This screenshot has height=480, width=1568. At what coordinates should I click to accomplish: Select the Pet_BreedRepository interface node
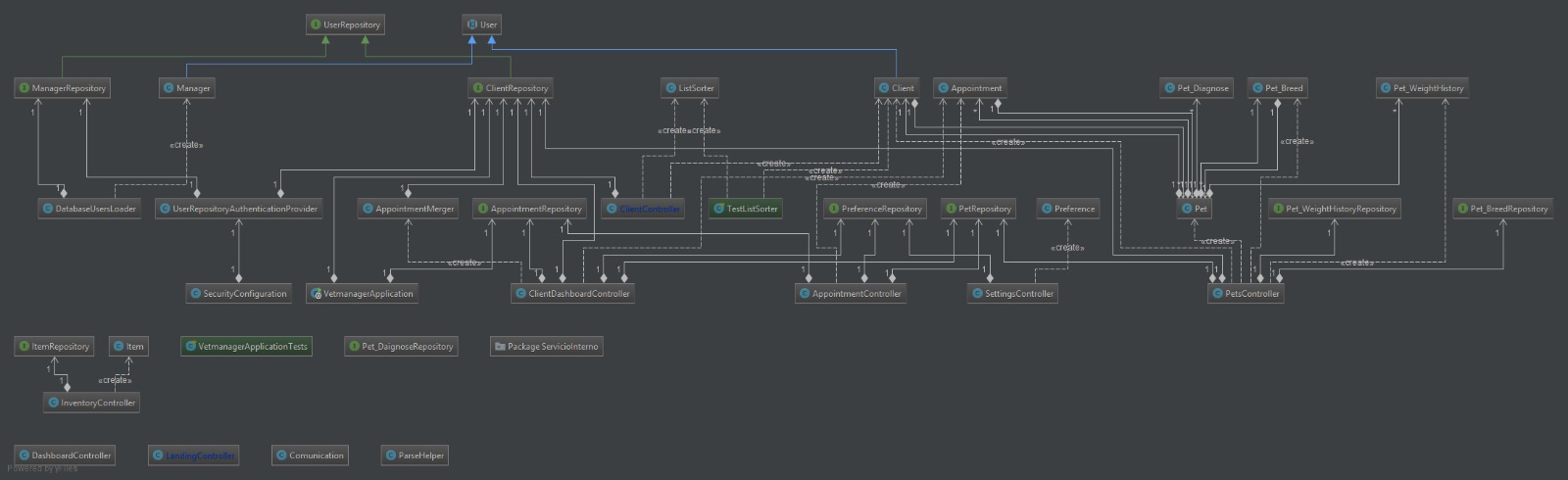click(1502, 209)
